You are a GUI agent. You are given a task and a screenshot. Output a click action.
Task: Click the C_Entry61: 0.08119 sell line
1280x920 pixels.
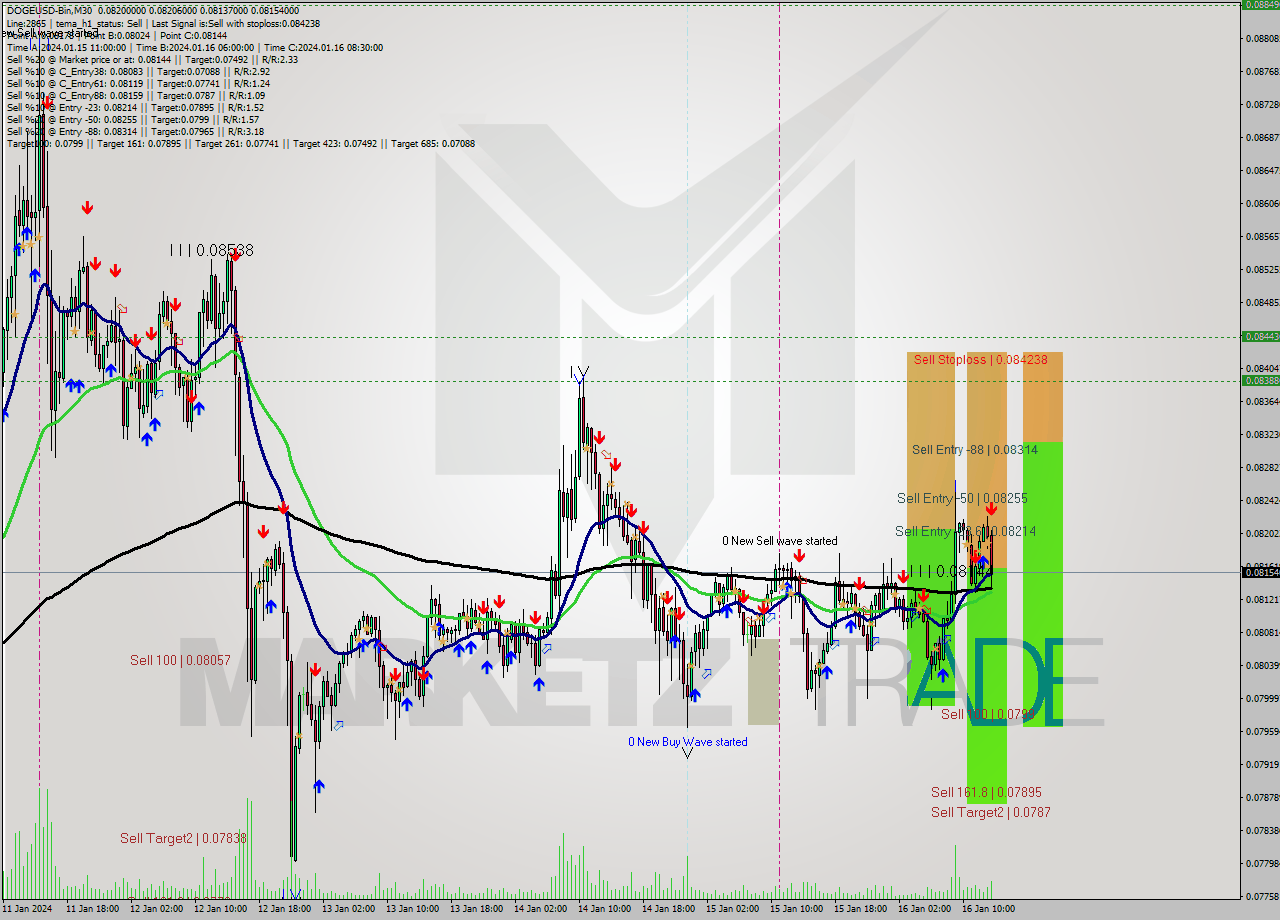(138, 83)
